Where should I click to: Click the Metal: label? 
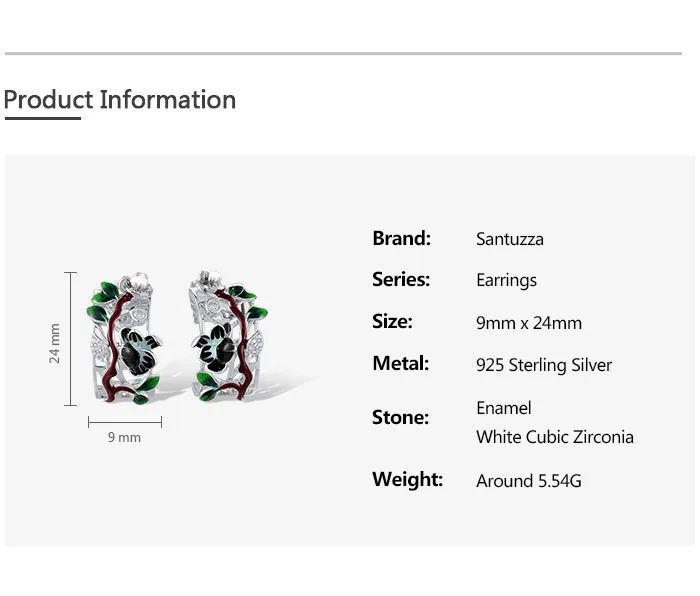click(400, 363)
